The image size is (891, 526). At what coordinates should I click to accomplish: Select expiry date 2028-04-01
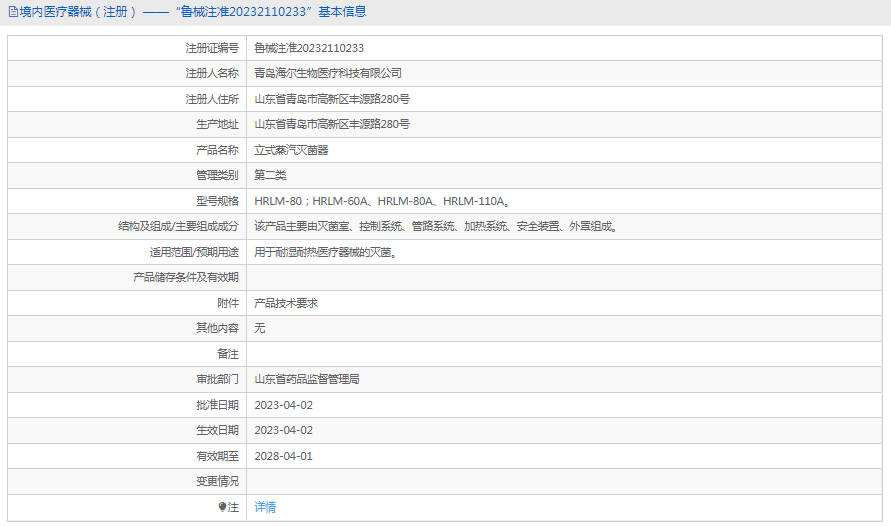284,456
